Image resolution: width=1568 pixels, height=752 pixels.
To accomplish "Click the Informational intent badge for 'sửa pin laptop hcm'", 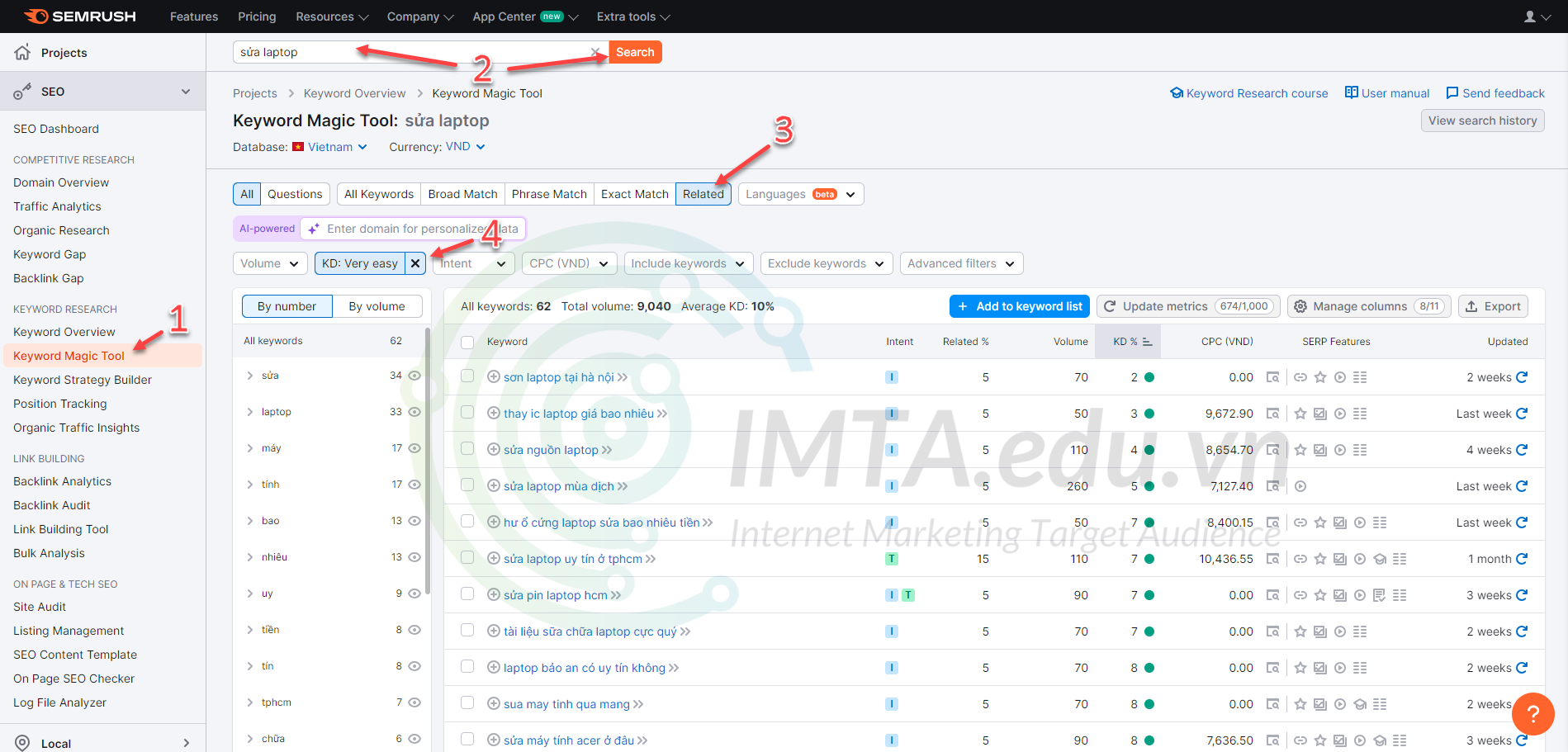I will [x=892, y=595].
